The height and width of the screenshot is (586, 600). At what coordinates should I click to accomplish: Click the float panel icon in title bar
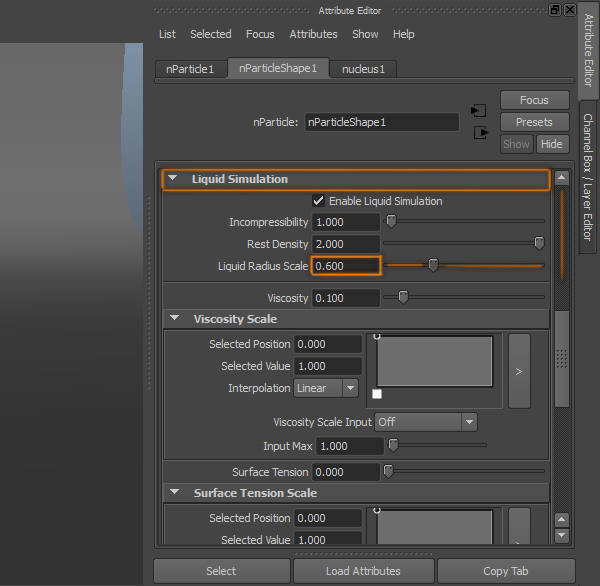point(555,10)
